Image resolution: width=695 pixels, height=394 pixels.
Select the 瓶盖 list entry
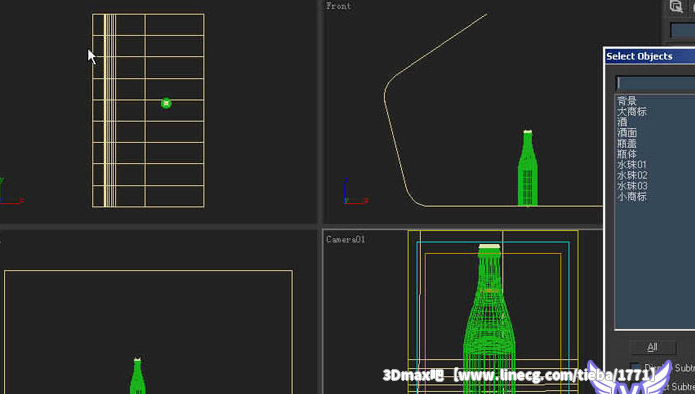(x=626, y=143)
